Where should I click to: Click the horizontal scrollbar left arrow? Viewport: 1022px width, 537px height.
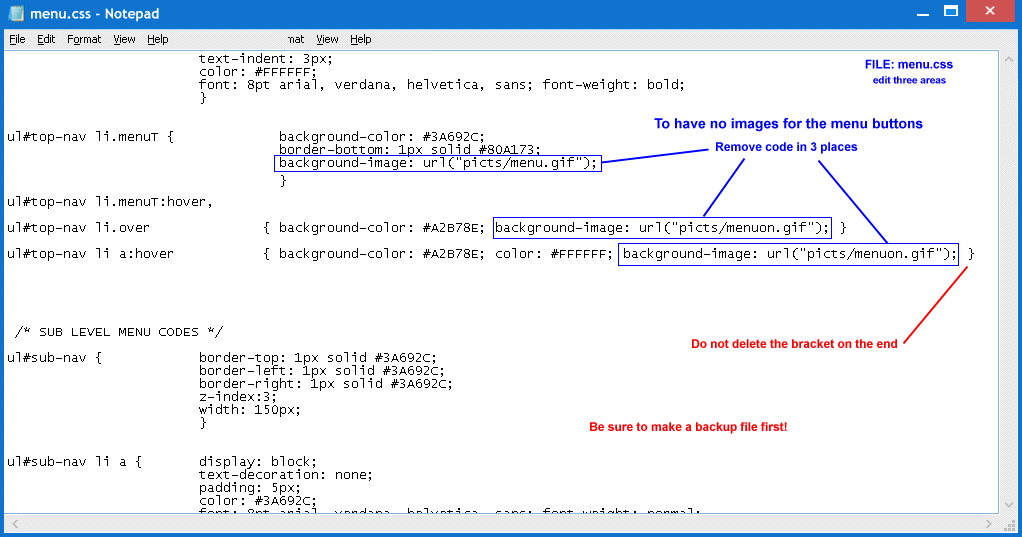tap(13, 523)
